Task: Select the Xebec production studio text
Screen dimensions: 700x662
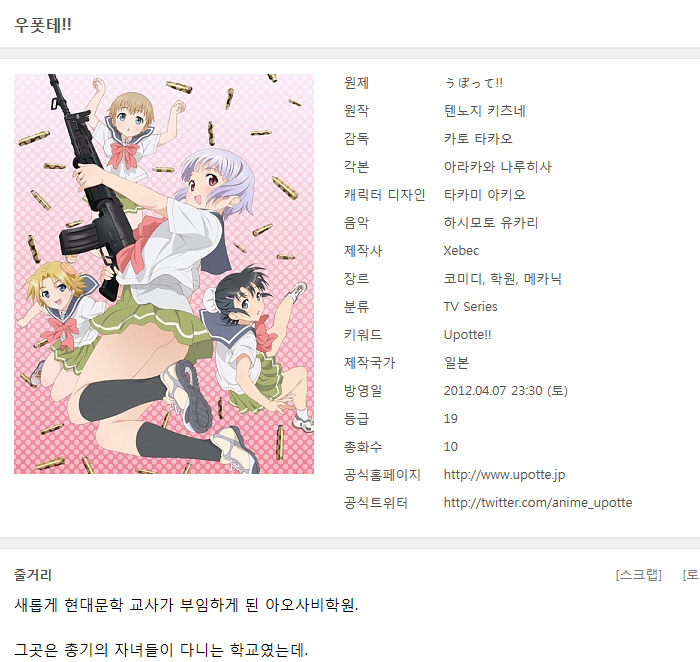Action: (x=461, y=250)
